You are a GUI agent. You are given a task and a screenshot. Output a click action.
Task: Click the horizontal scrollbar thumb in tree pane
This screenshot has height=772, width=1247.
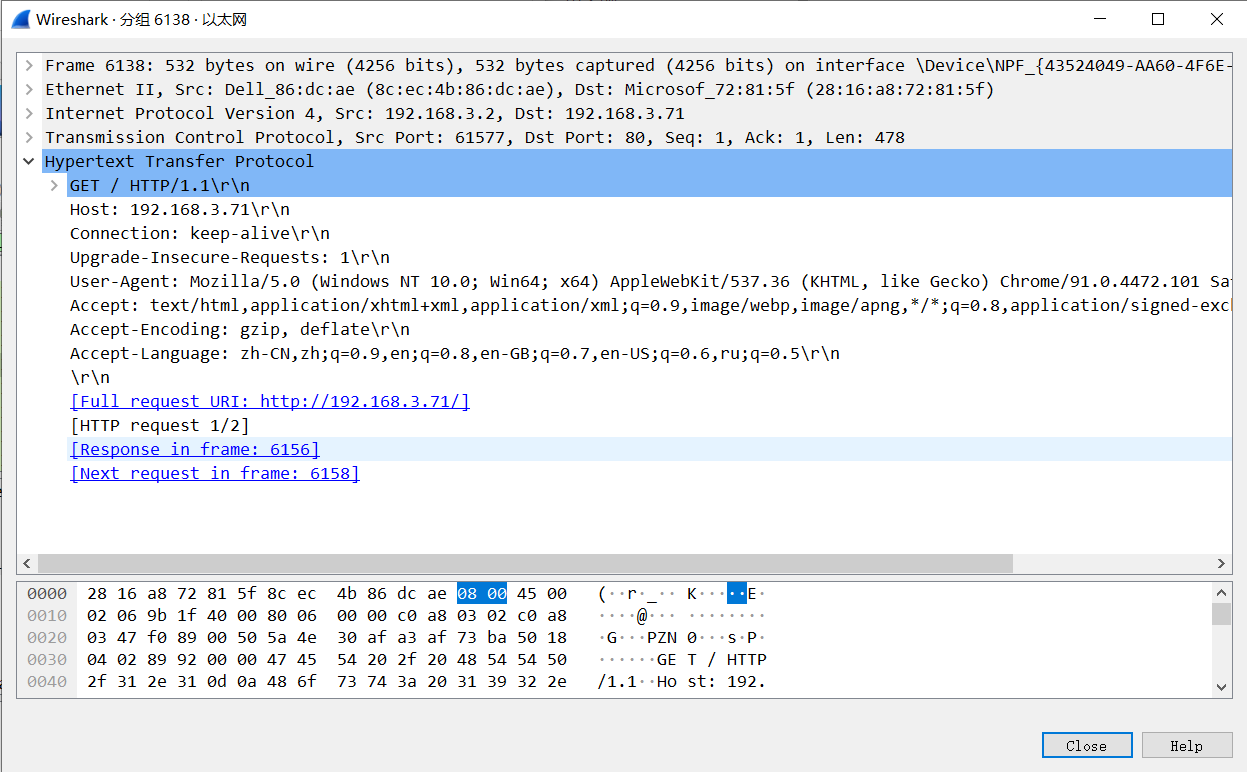click(525, 564)
